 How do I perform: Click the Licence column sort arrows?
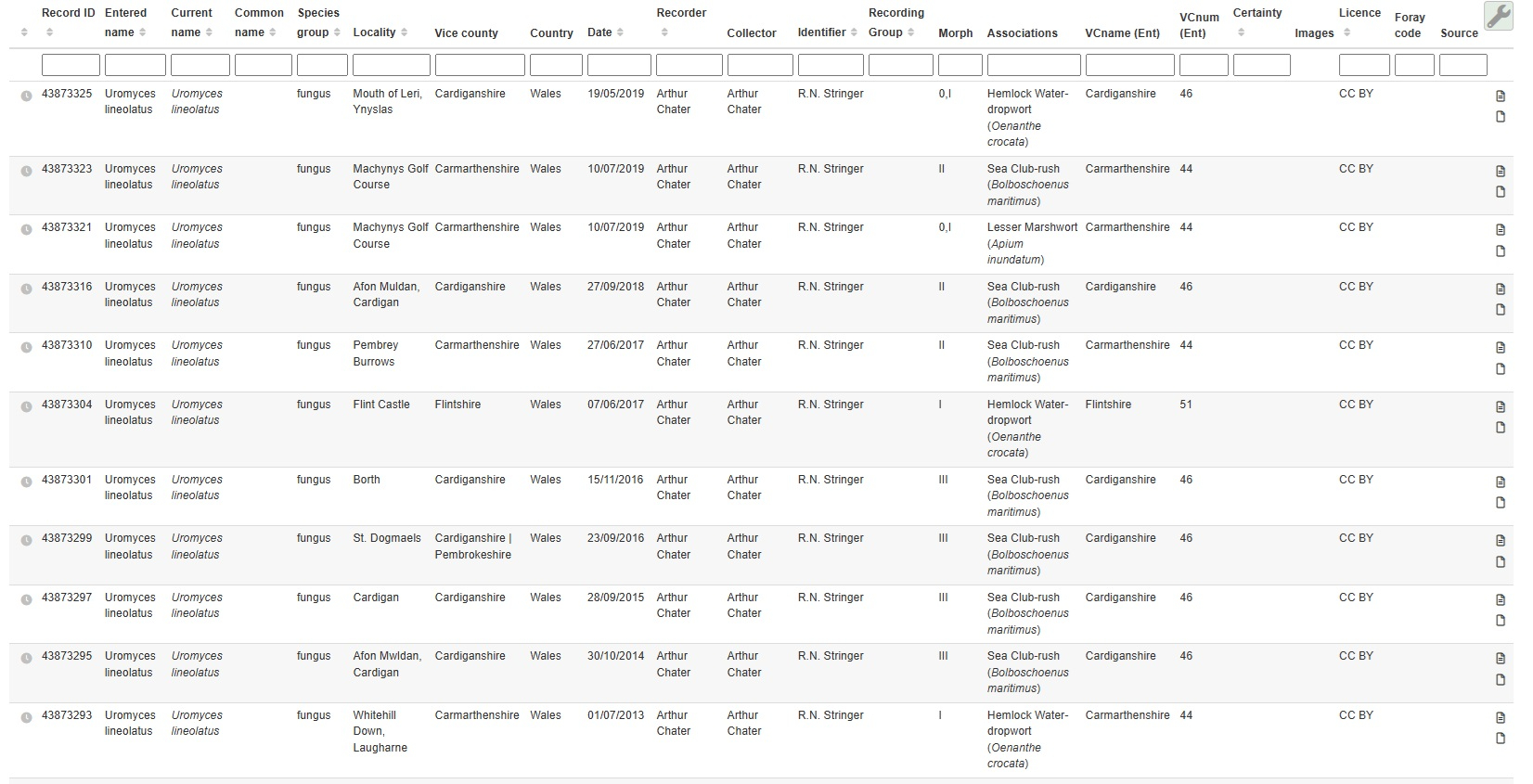point(1346,32)
